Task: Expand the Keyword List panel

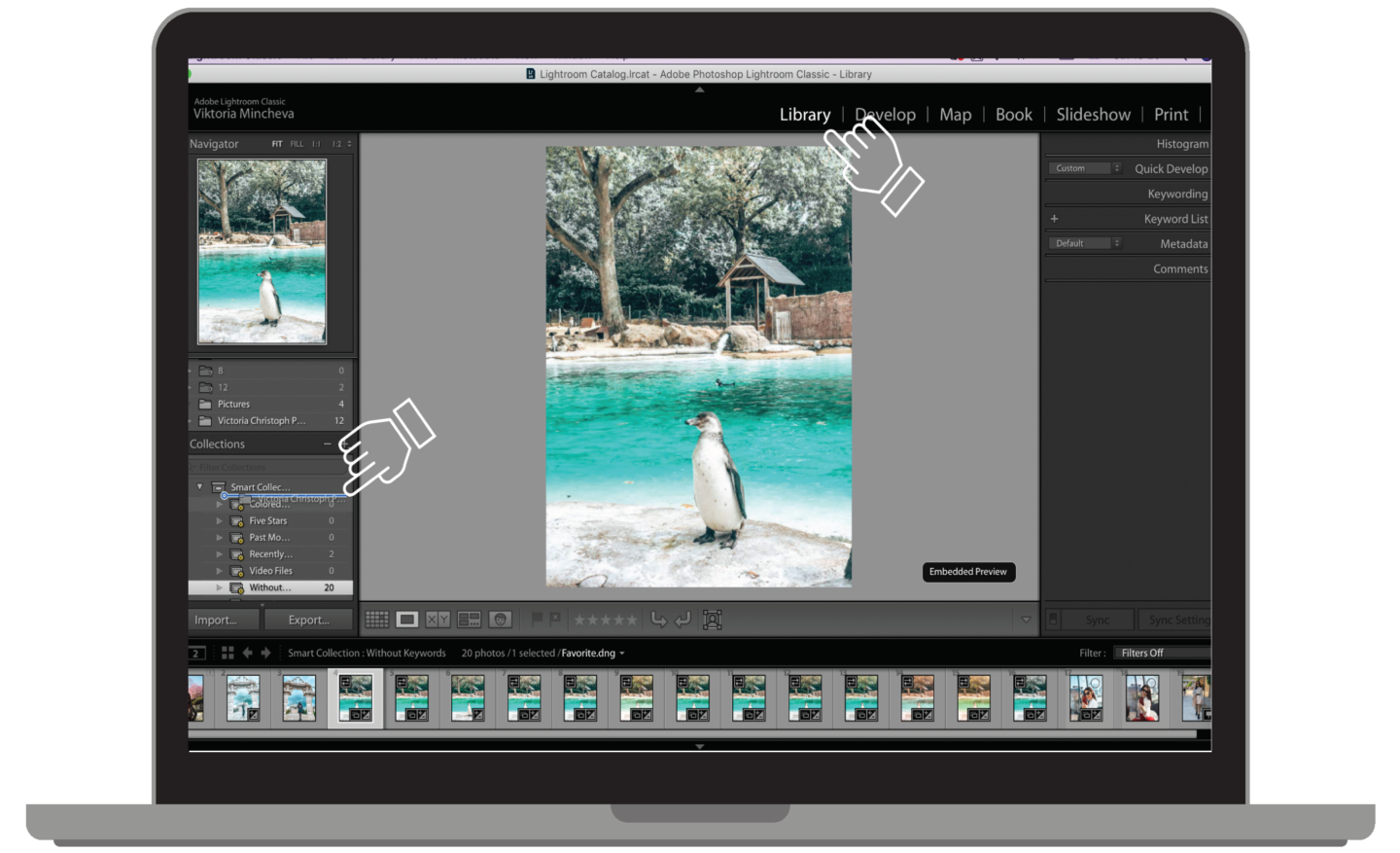Action: tap(1175, 220)
